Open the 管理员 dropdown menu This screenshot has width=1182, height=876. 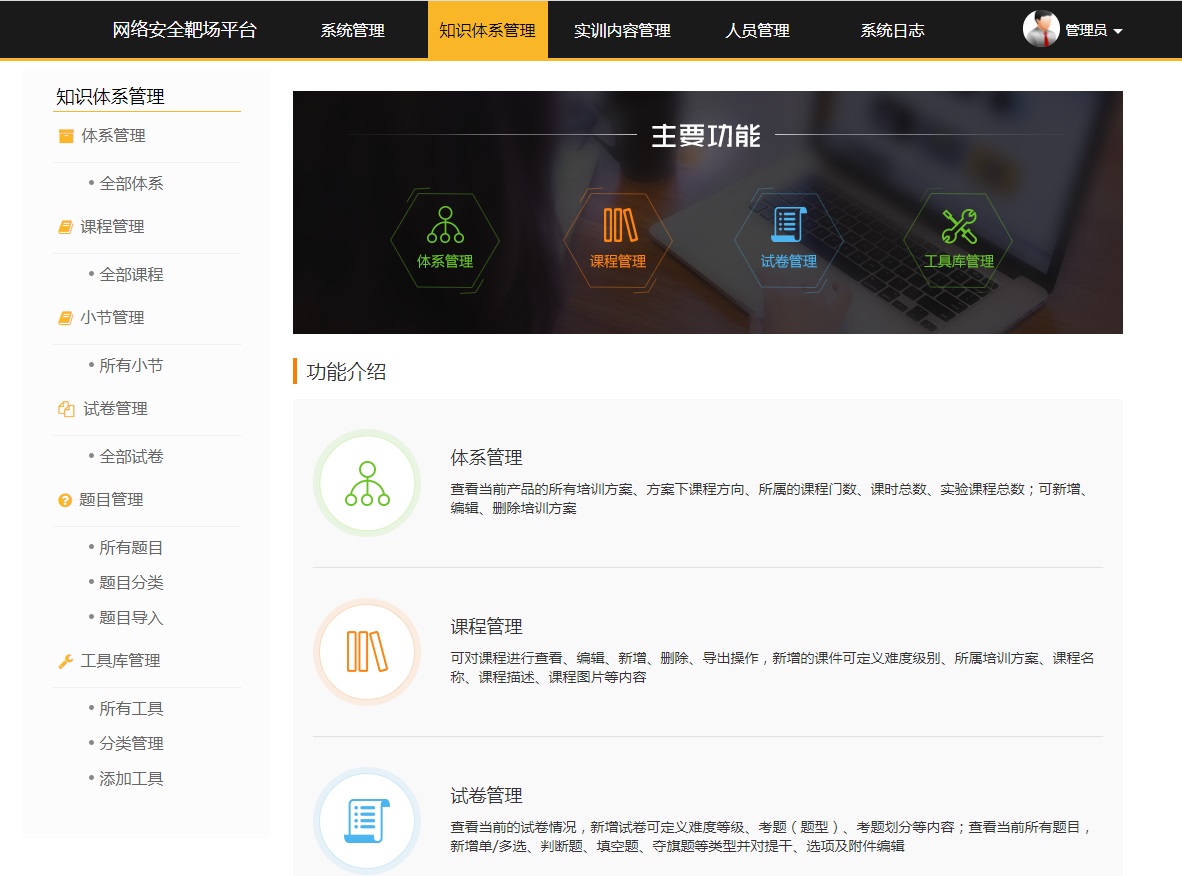1093,30
